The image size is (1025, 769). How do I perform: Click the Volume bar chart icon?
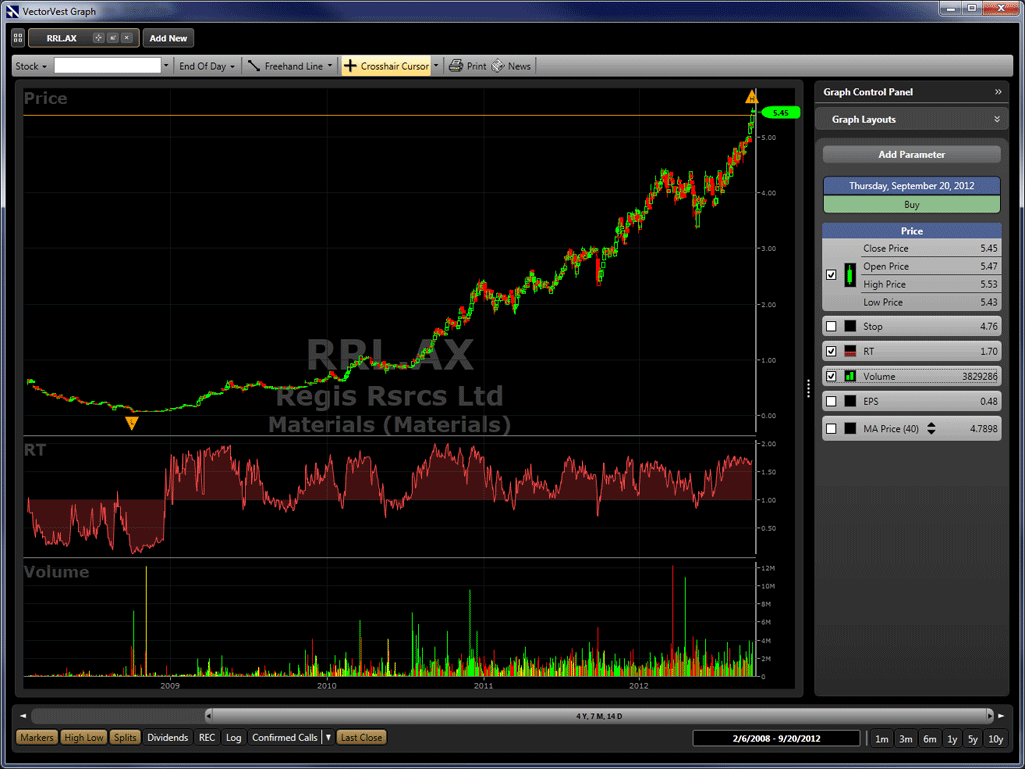click(850, 377)
